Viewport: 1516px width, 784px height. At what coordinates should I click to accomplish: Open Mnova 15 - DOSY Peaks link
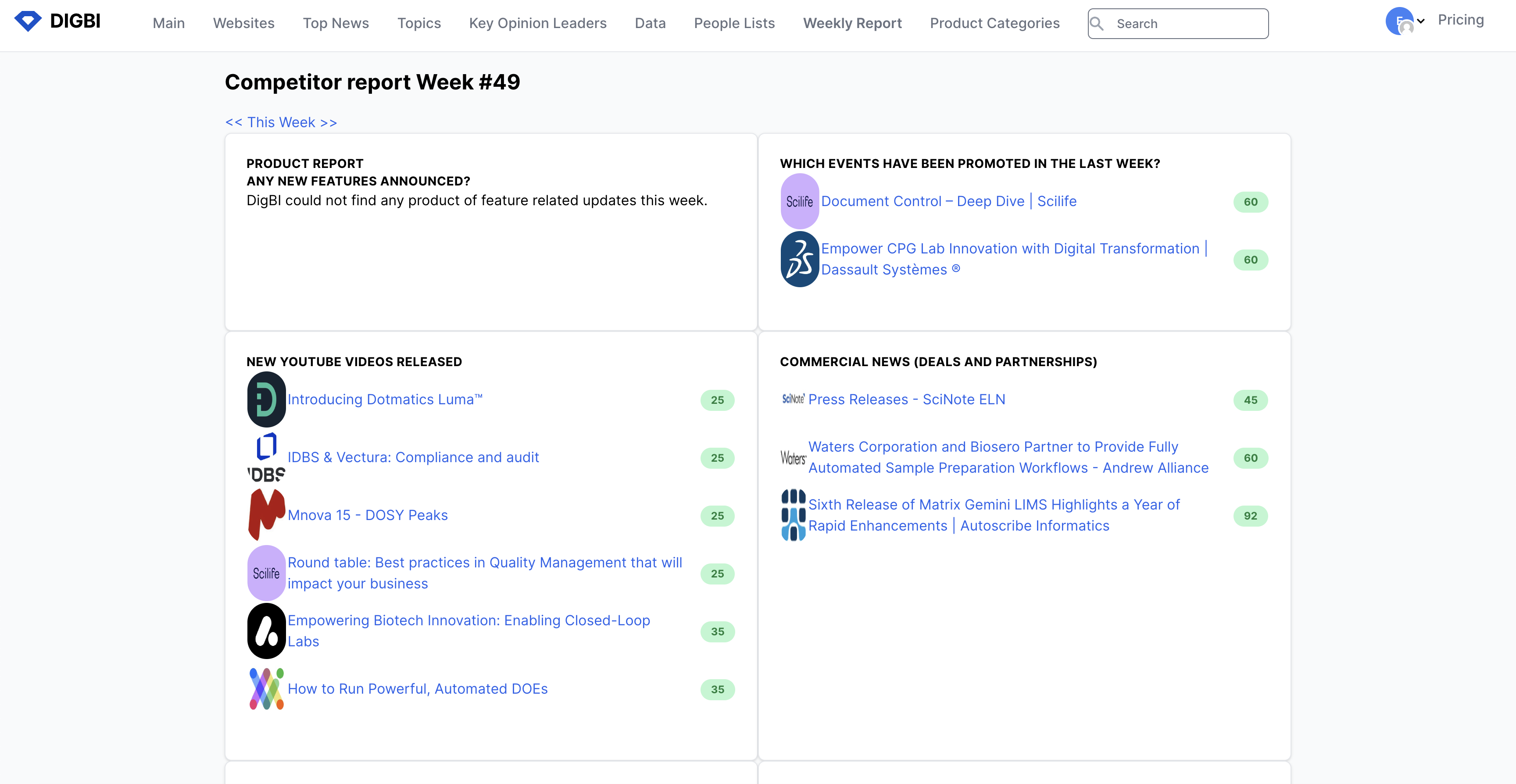pyautogui.click(x=368, y=515)
